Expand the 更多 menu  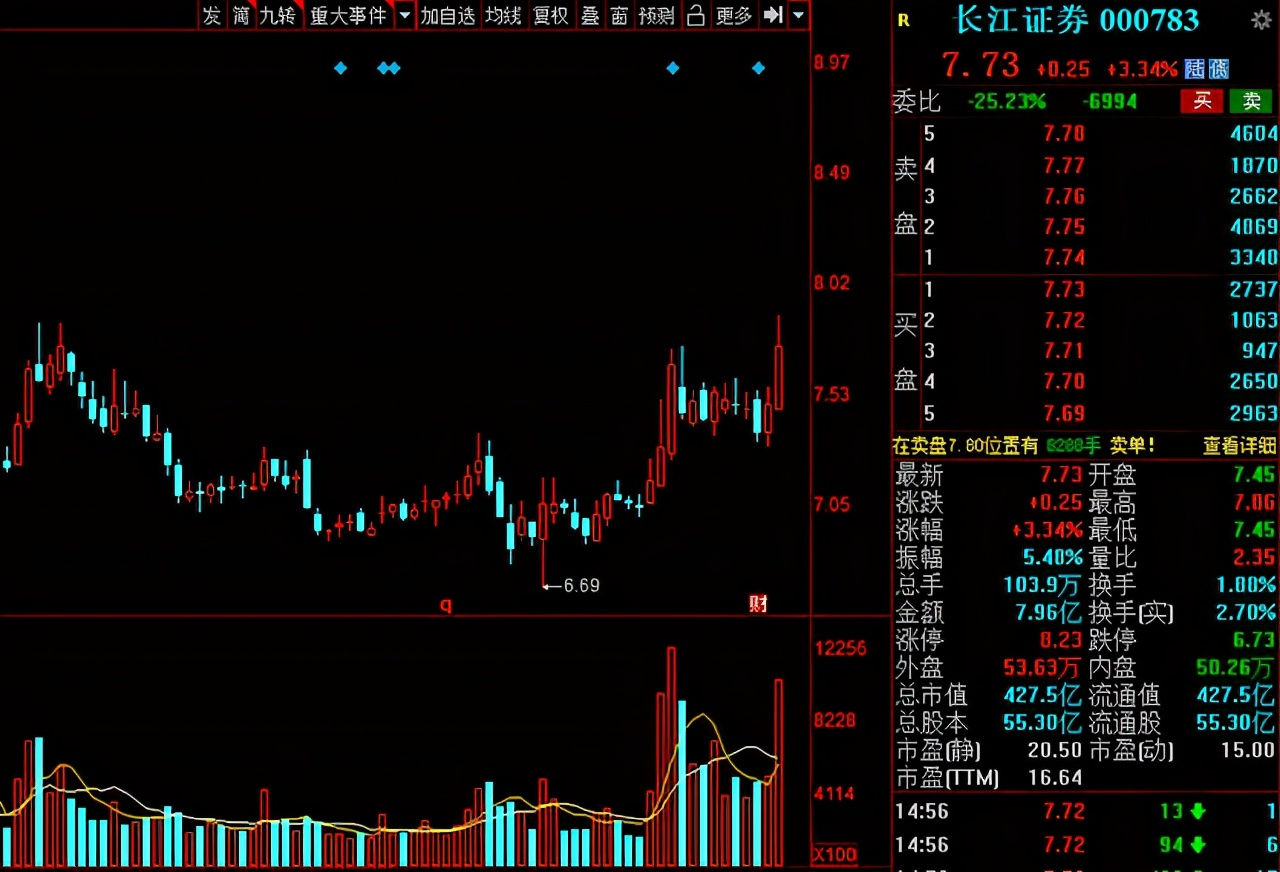[x=734, y=17]
